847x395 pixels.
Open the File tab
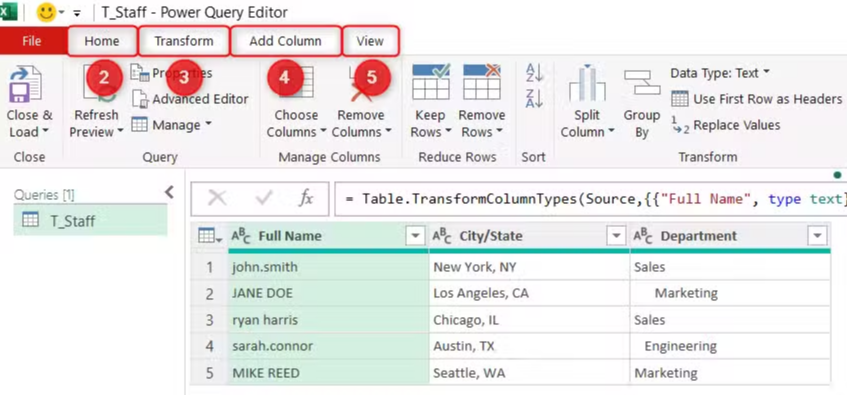point(32,41)
